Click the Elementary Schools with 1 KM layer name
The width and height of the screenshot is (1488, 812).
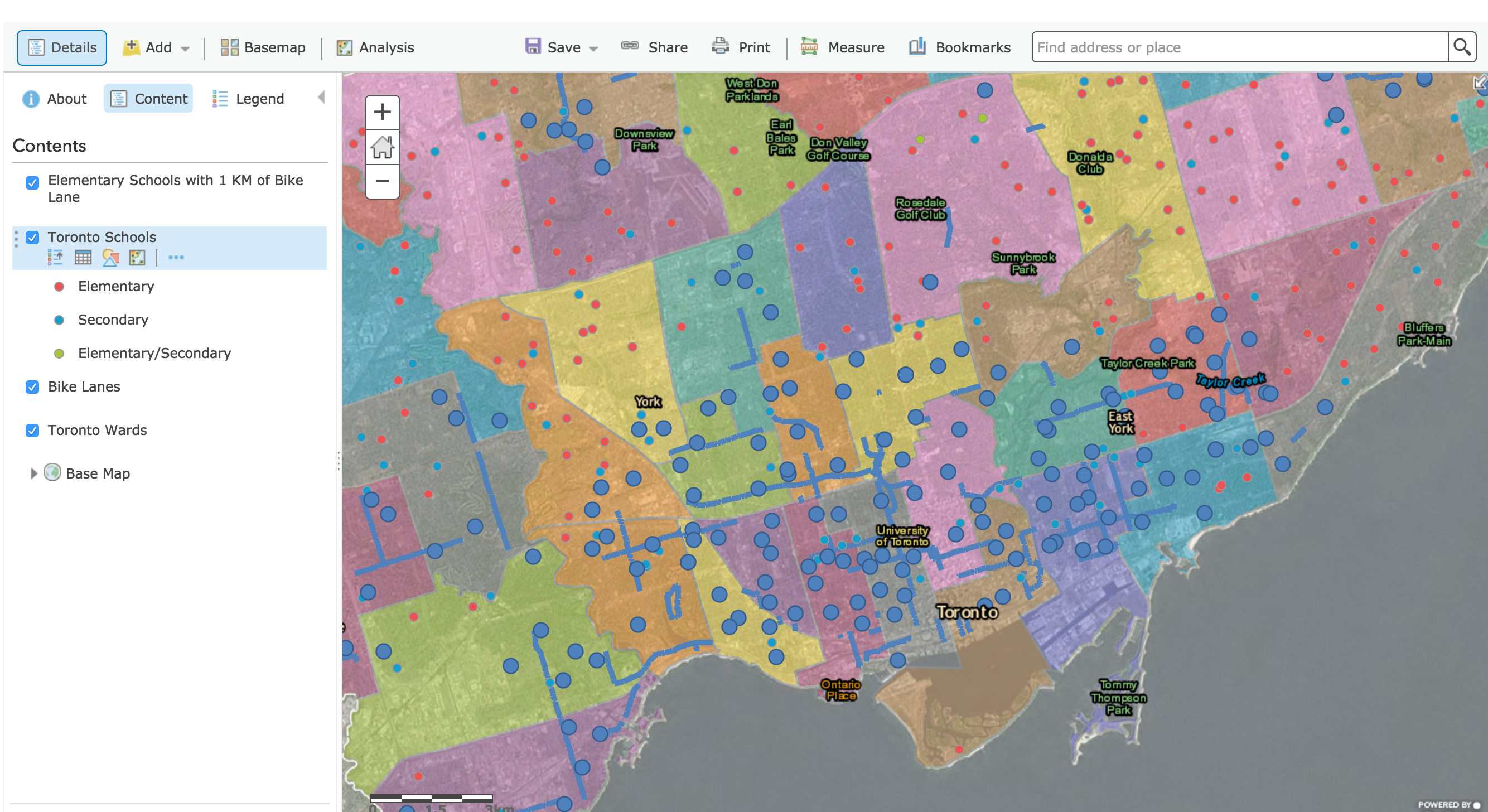click(176, 188)
